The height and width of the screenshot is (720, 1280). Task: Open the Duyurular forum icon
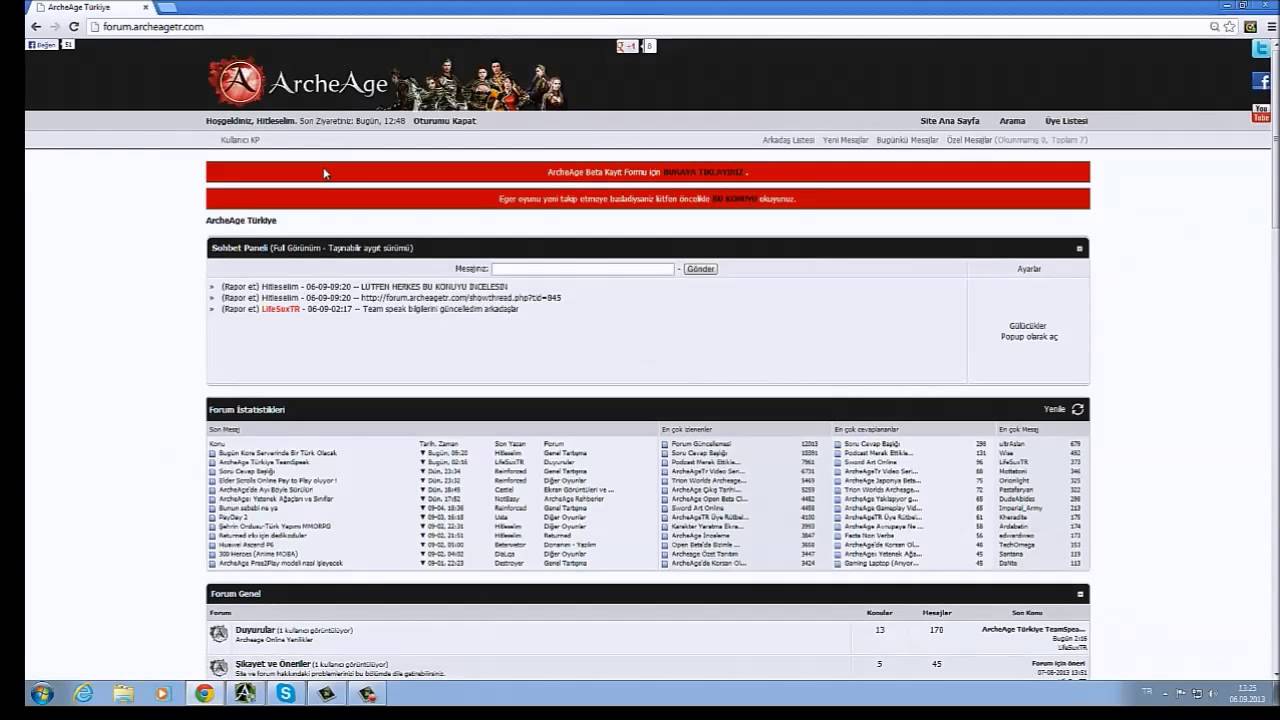pyautogui.click(x=218, y=633)
